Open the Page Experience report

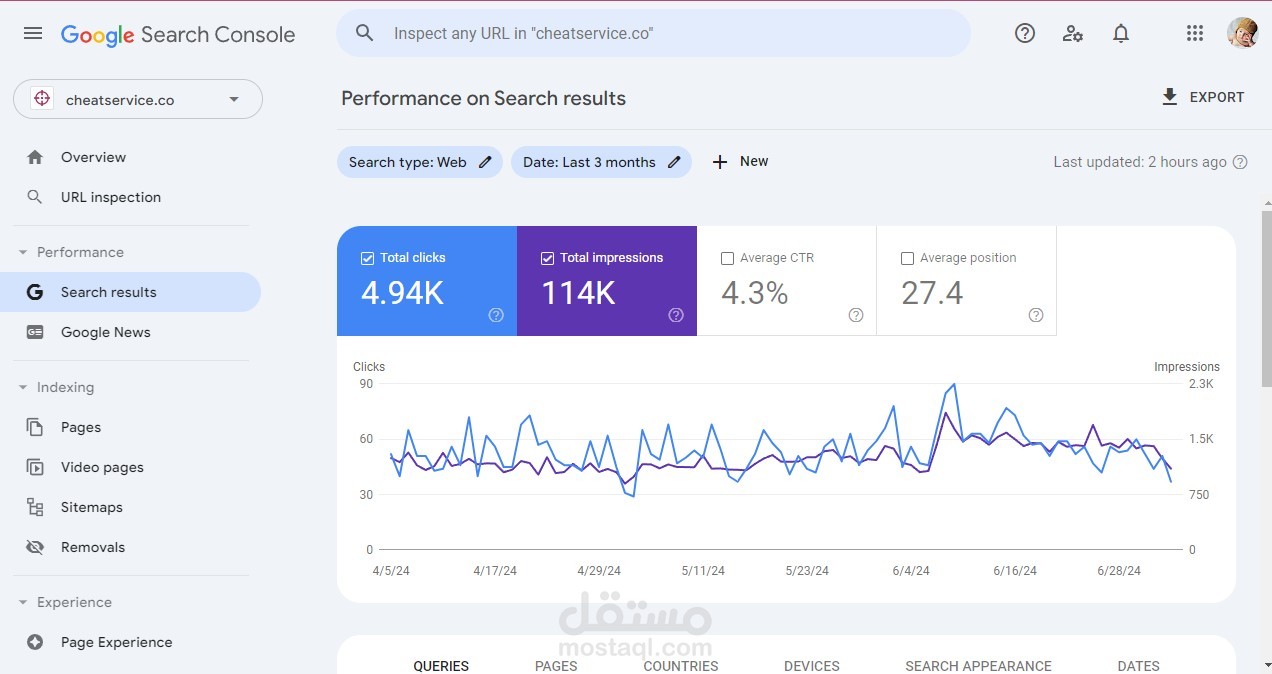point(116,642)
